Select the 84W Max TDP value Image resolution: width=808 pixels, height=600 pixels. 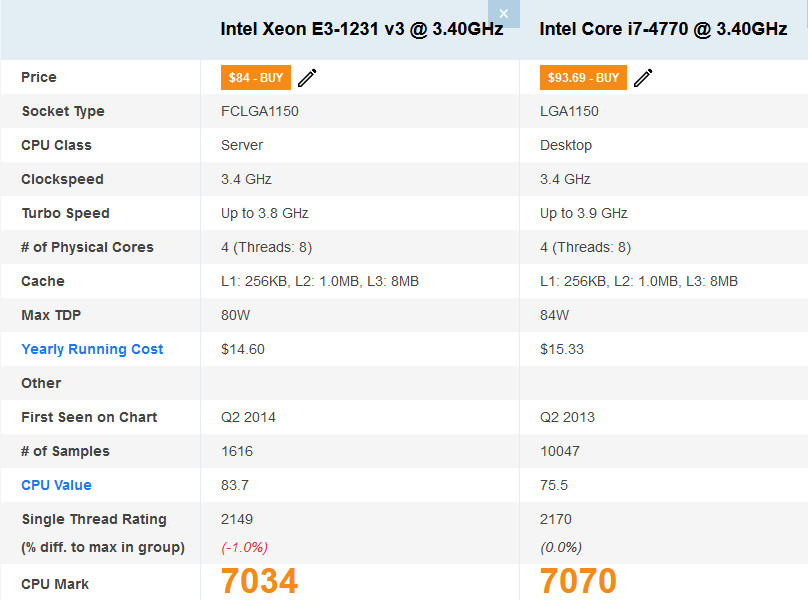click(554, 315)
